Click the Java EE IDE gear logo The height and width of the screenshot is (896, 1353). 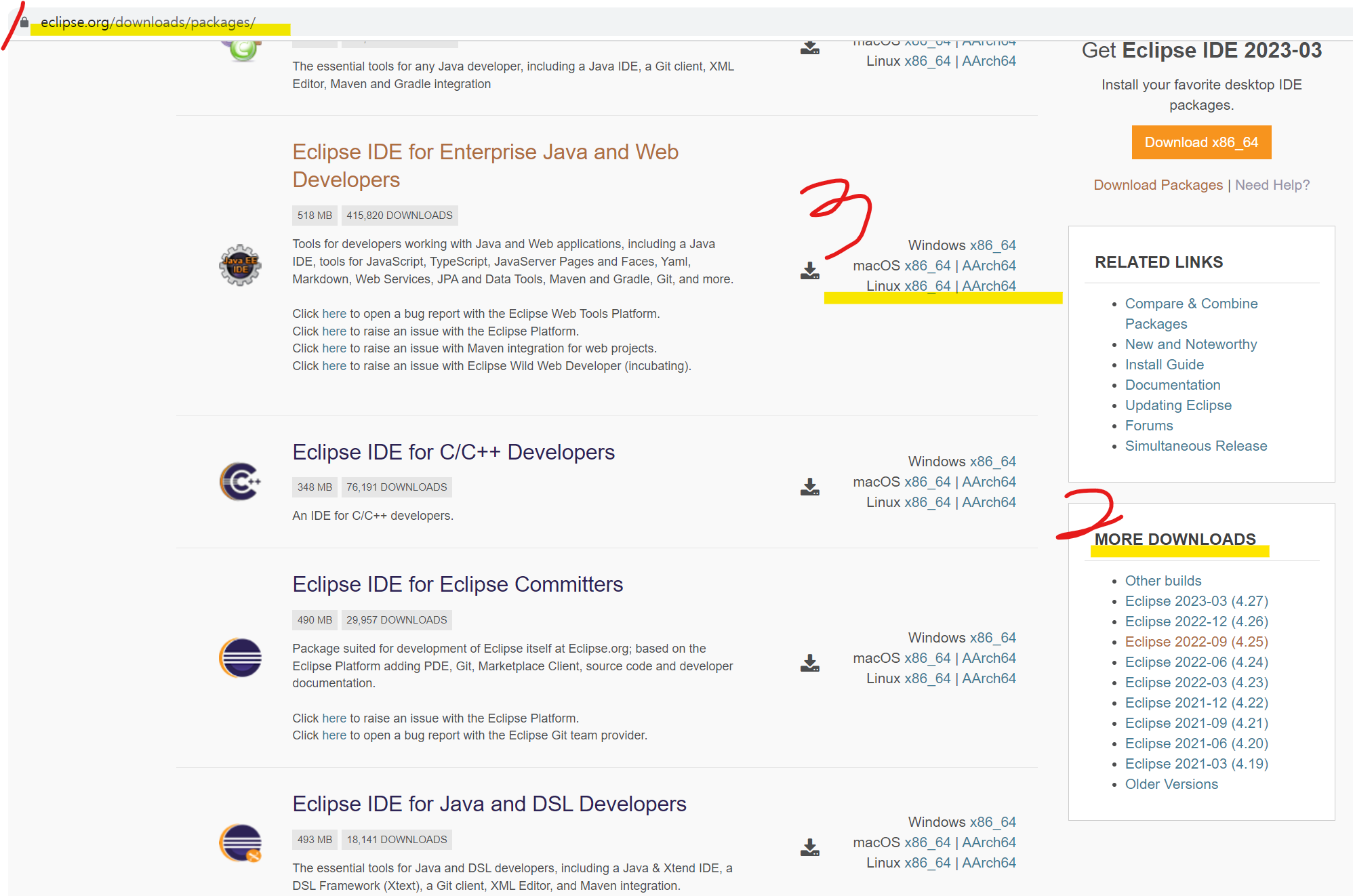(x=240, y=265)
